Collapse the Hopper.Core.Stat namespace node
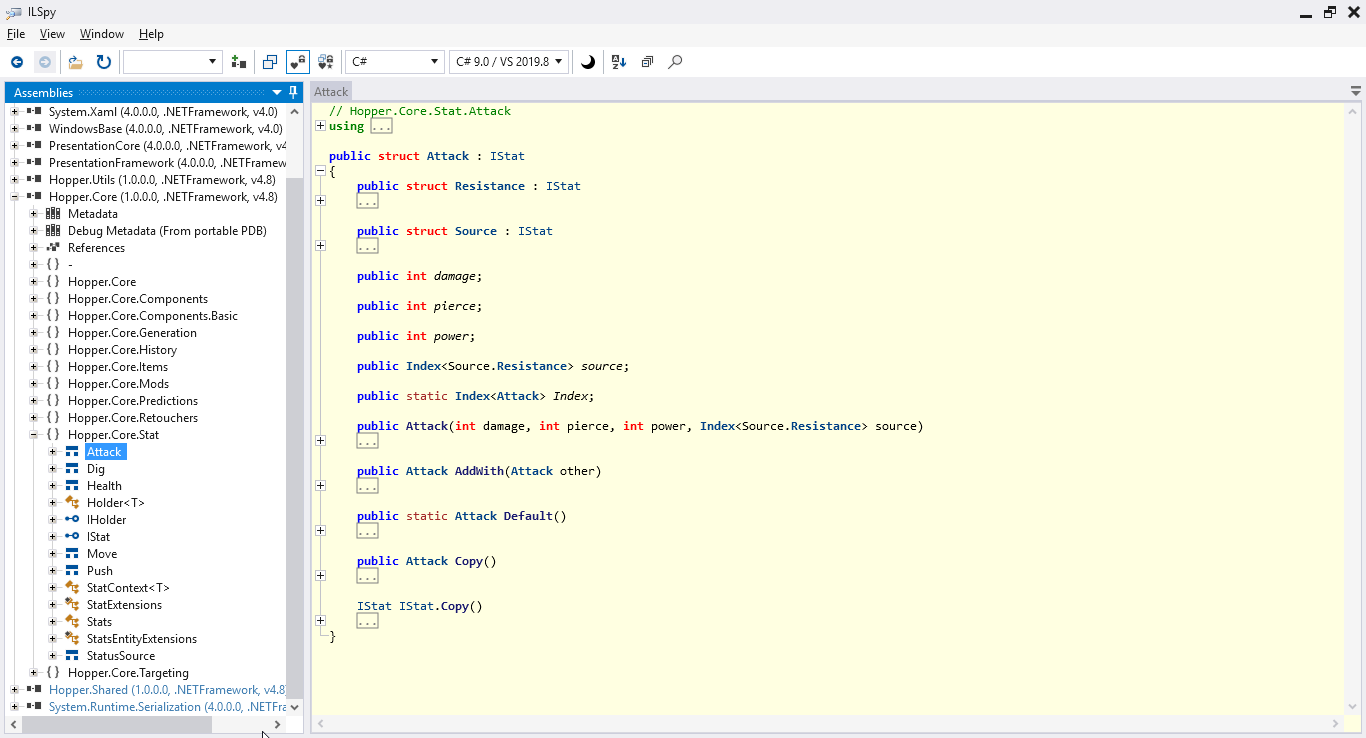This screenshot has width=1366, height=738. click(x=34, y=435)
